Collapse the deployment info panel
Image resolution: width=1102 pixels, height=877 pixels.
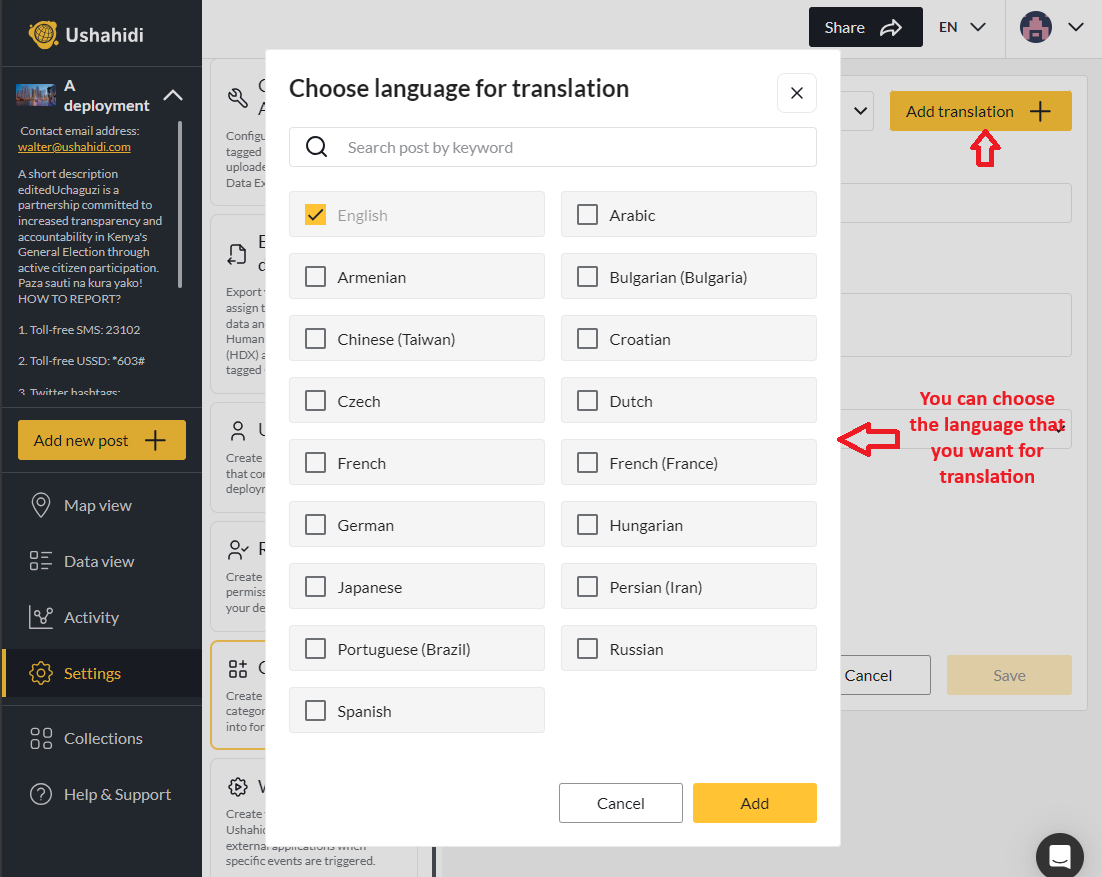click(x=173, y=95)
